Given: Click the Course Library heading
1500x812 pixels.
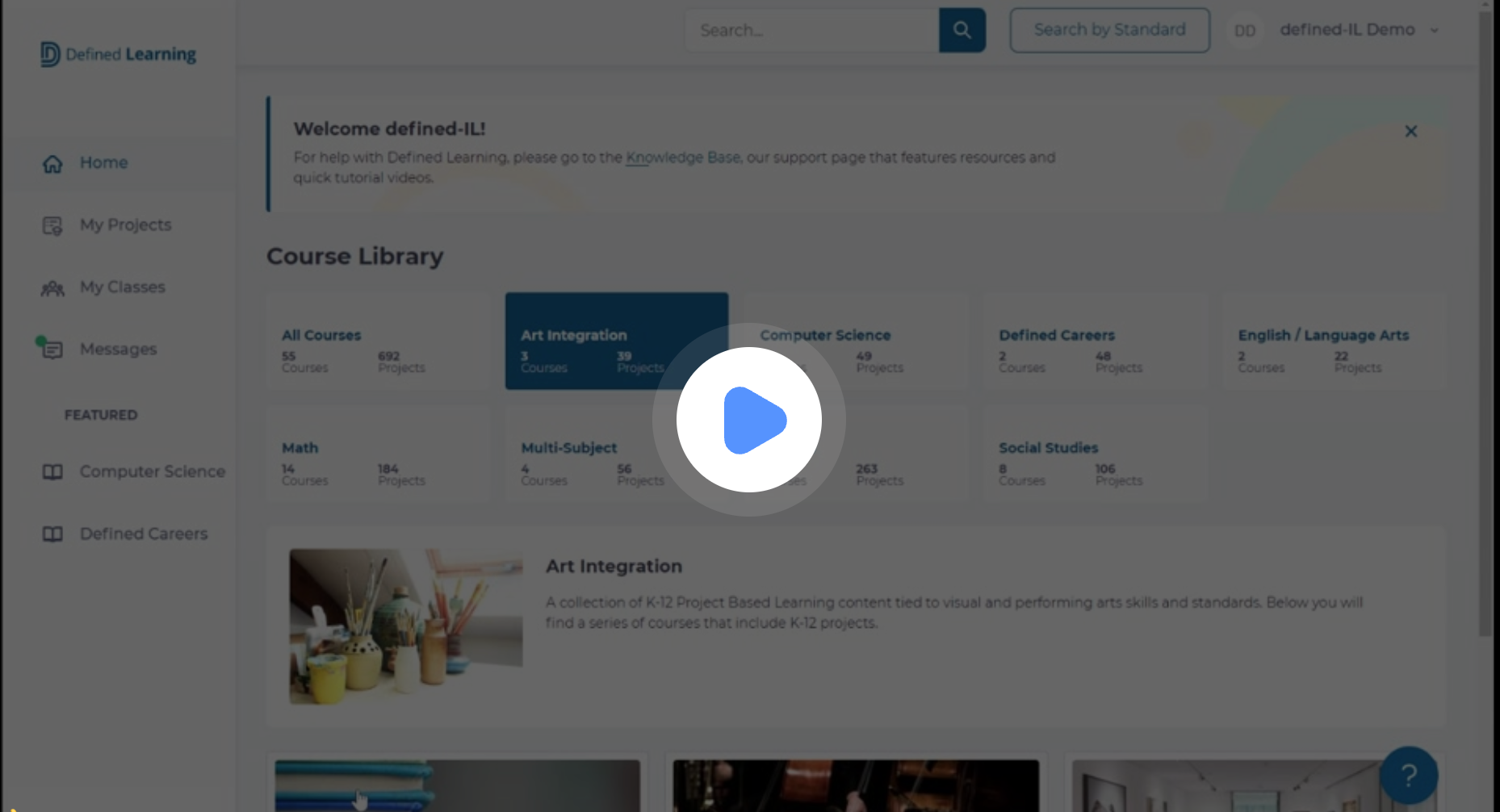Looking at the screenshot, I should (355, 256).
